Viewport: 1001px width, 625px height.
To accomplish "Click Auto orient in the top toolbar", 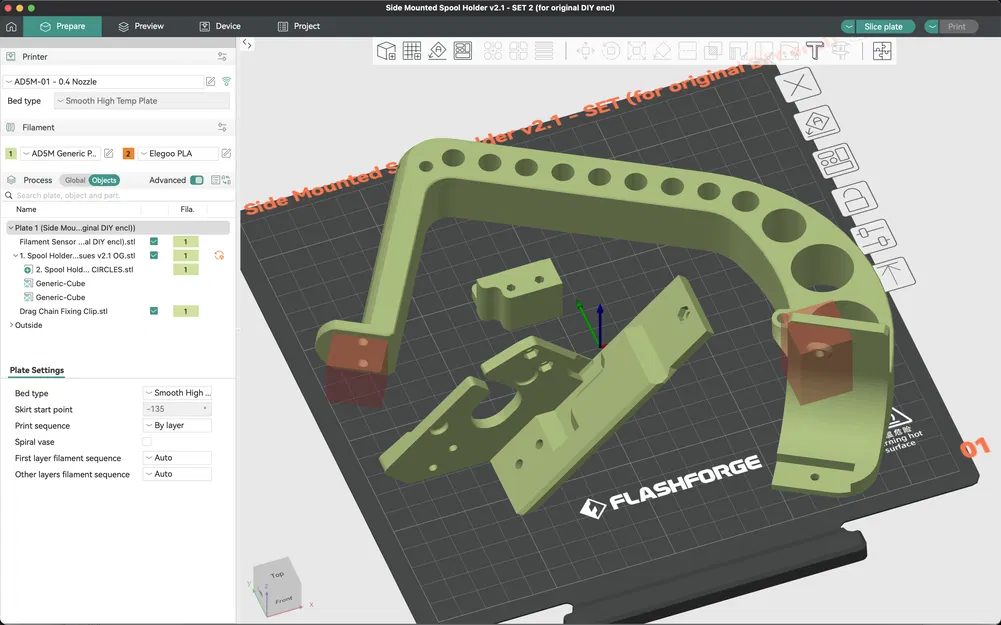I will click(437, 50).
